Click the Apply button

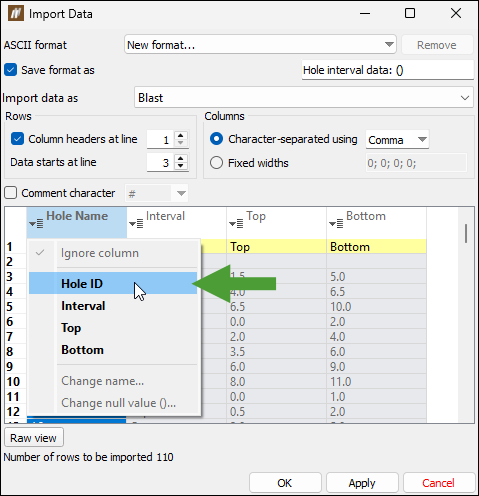362,483
